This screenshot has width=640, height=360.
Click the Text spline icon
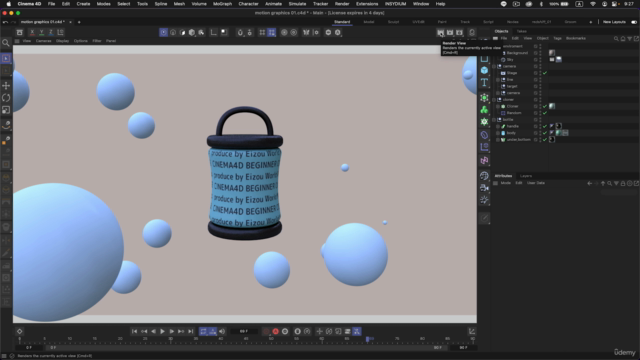pyautogui.click(x=484, y=82)
